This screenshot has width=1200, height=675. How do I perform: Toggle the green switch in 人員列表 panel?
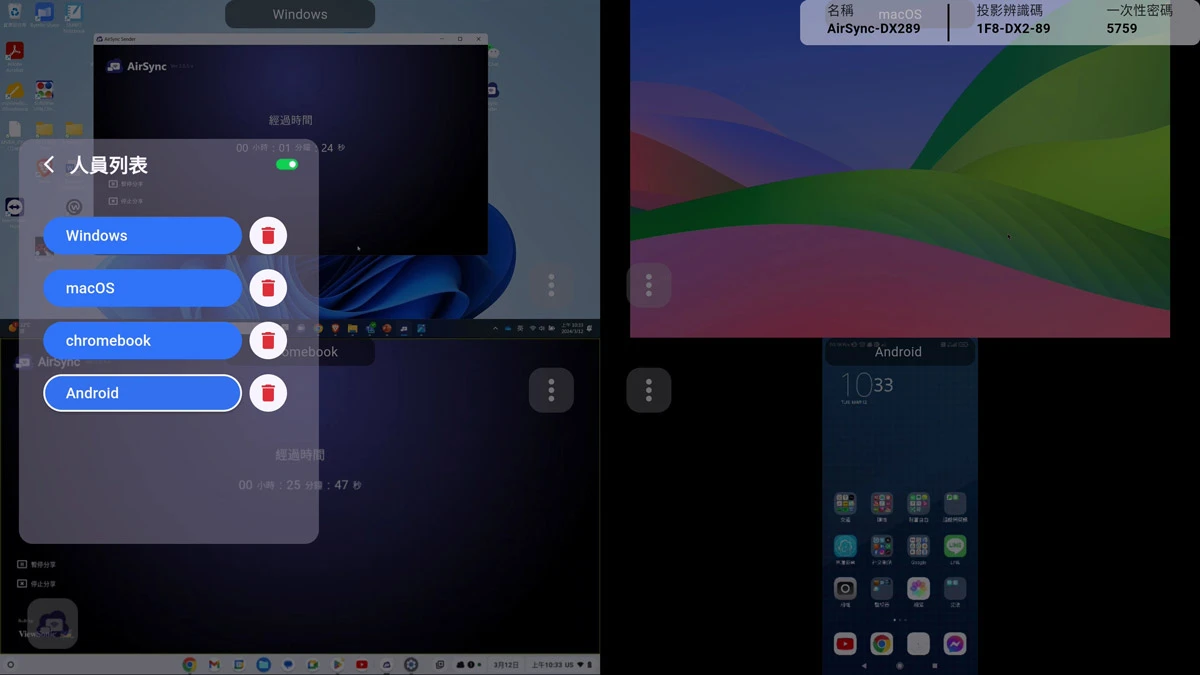pyautogui.click(x=287, y=165)
